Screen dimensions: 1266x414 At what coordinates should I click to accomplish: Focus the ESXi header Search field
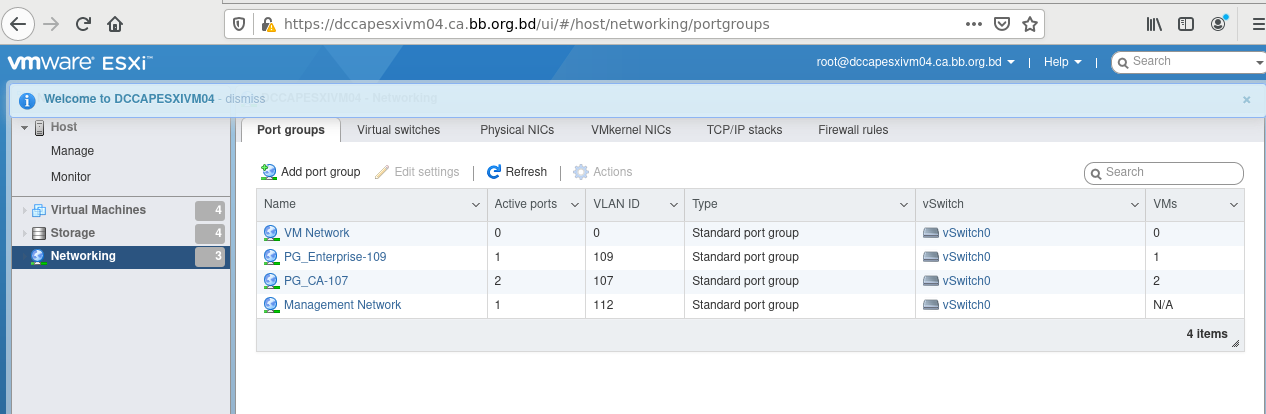click(1190, 62)
